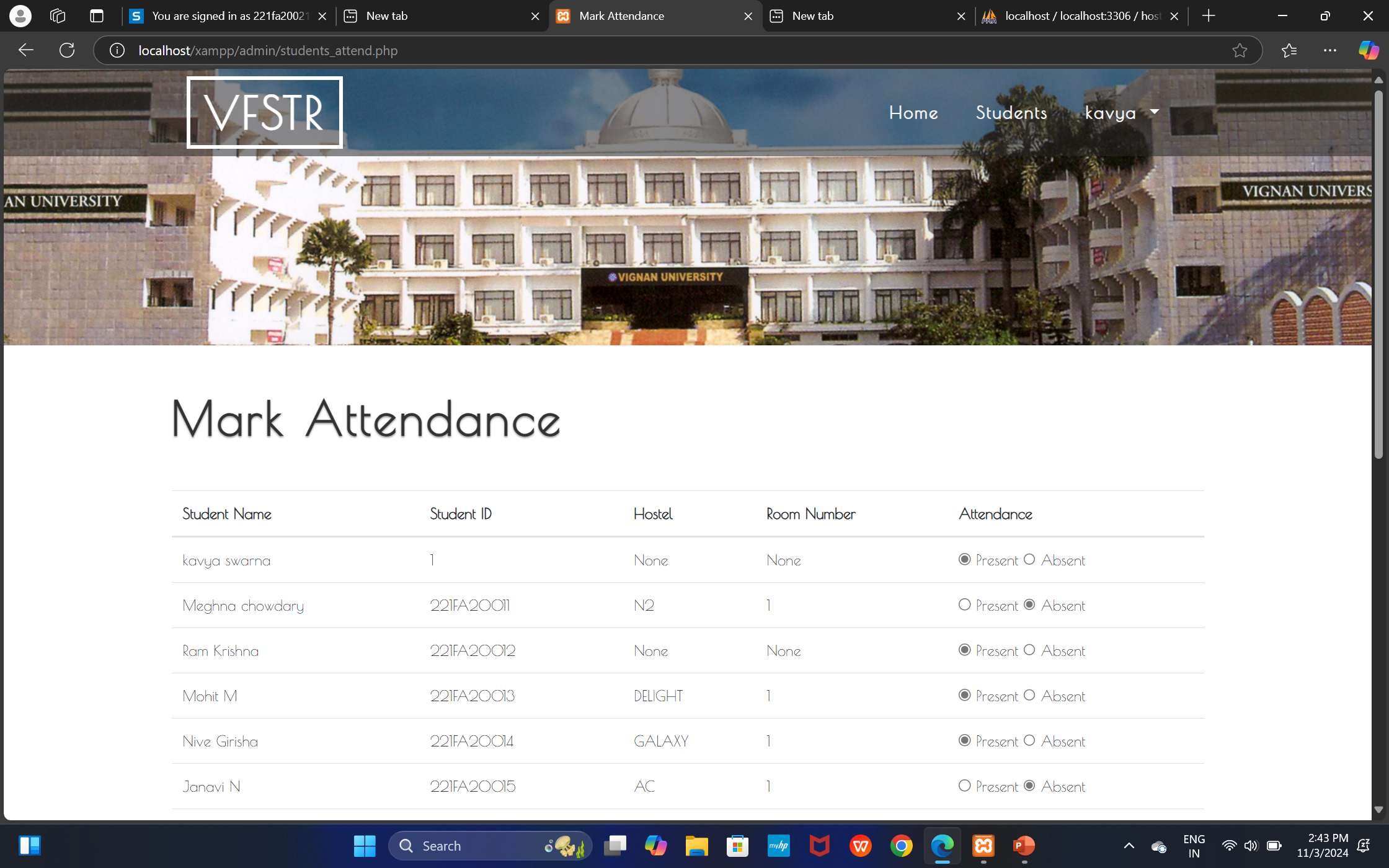Close the Mark Attendance tab
The width and height of the screenshot is (1389, 868).
tap(748, 16)
